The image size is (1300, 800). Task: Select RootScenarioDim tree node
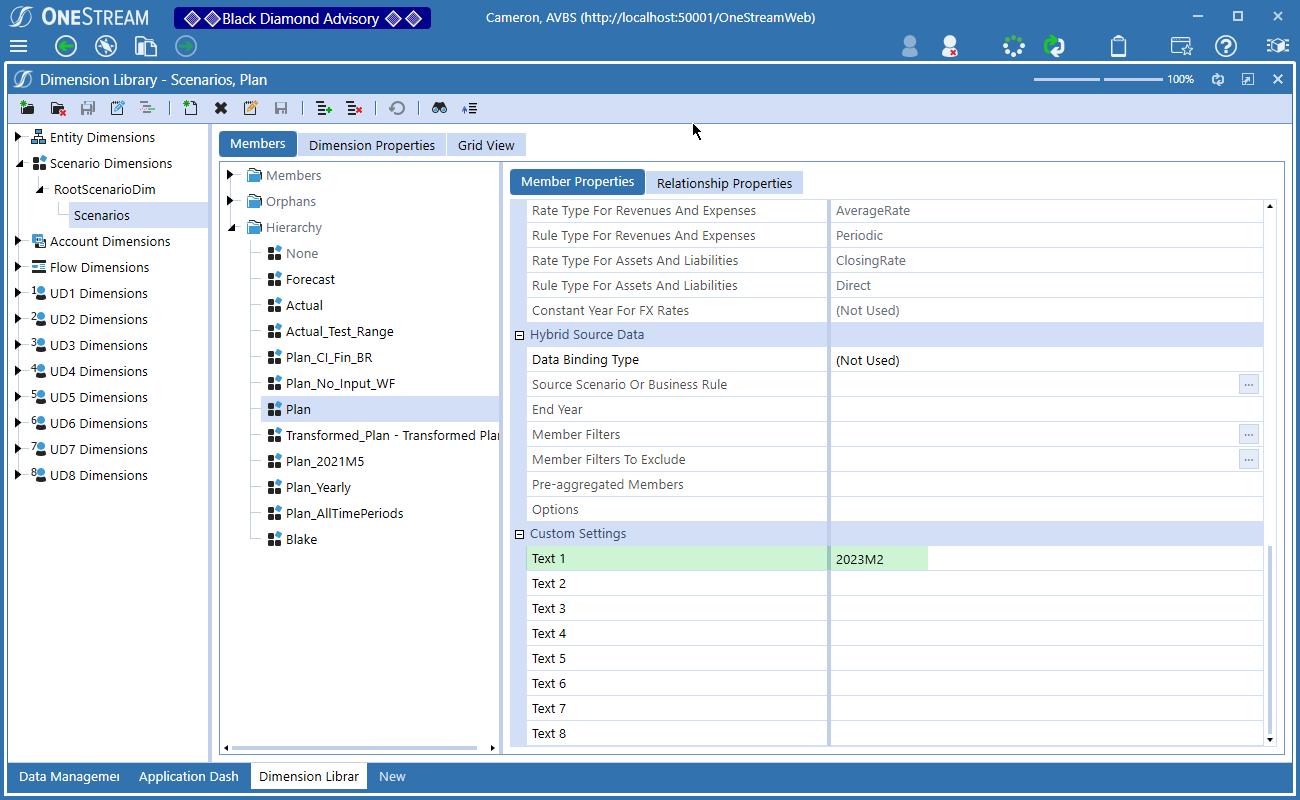pyautogui.click(x=105, y=189)
